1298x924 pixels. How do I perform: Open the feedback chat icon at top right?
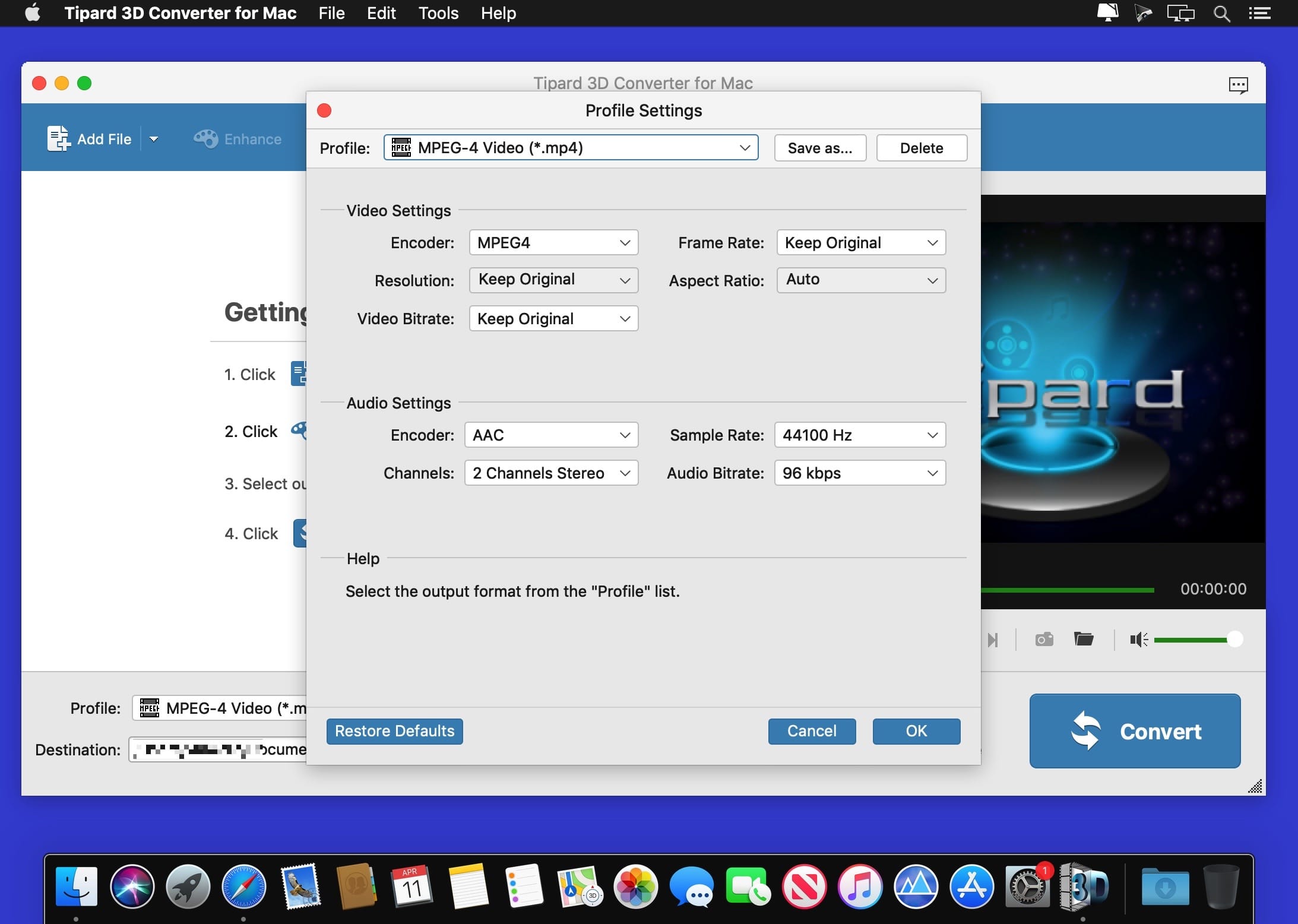click(1238, 85)
